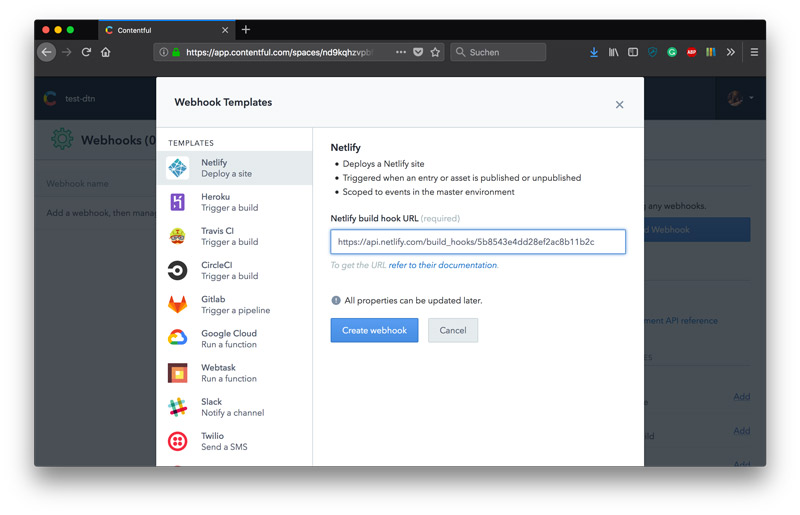The image size is (800, 515).
Task: Close the Contentful browser tab
Action: pos(225,30)
